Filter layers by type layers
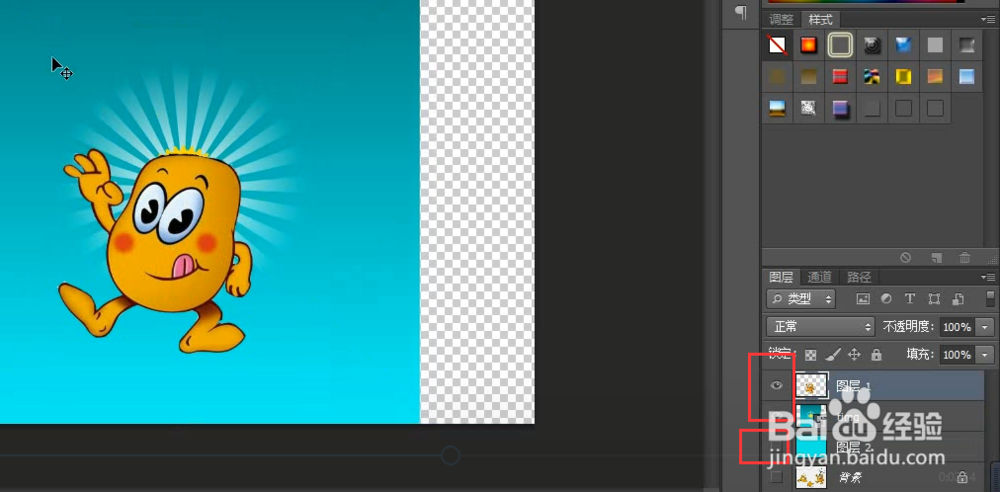 910,299
